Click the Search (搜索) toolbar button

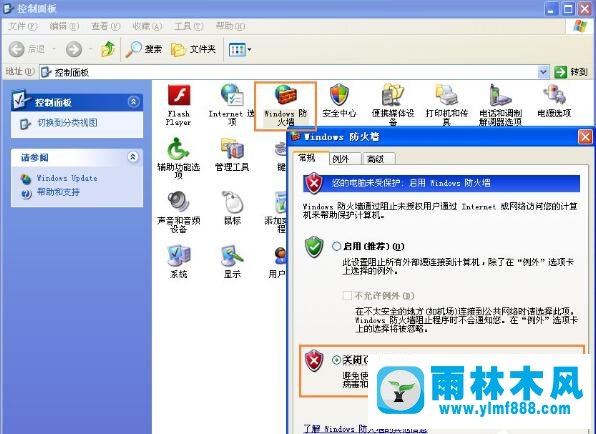pos(144,49)
